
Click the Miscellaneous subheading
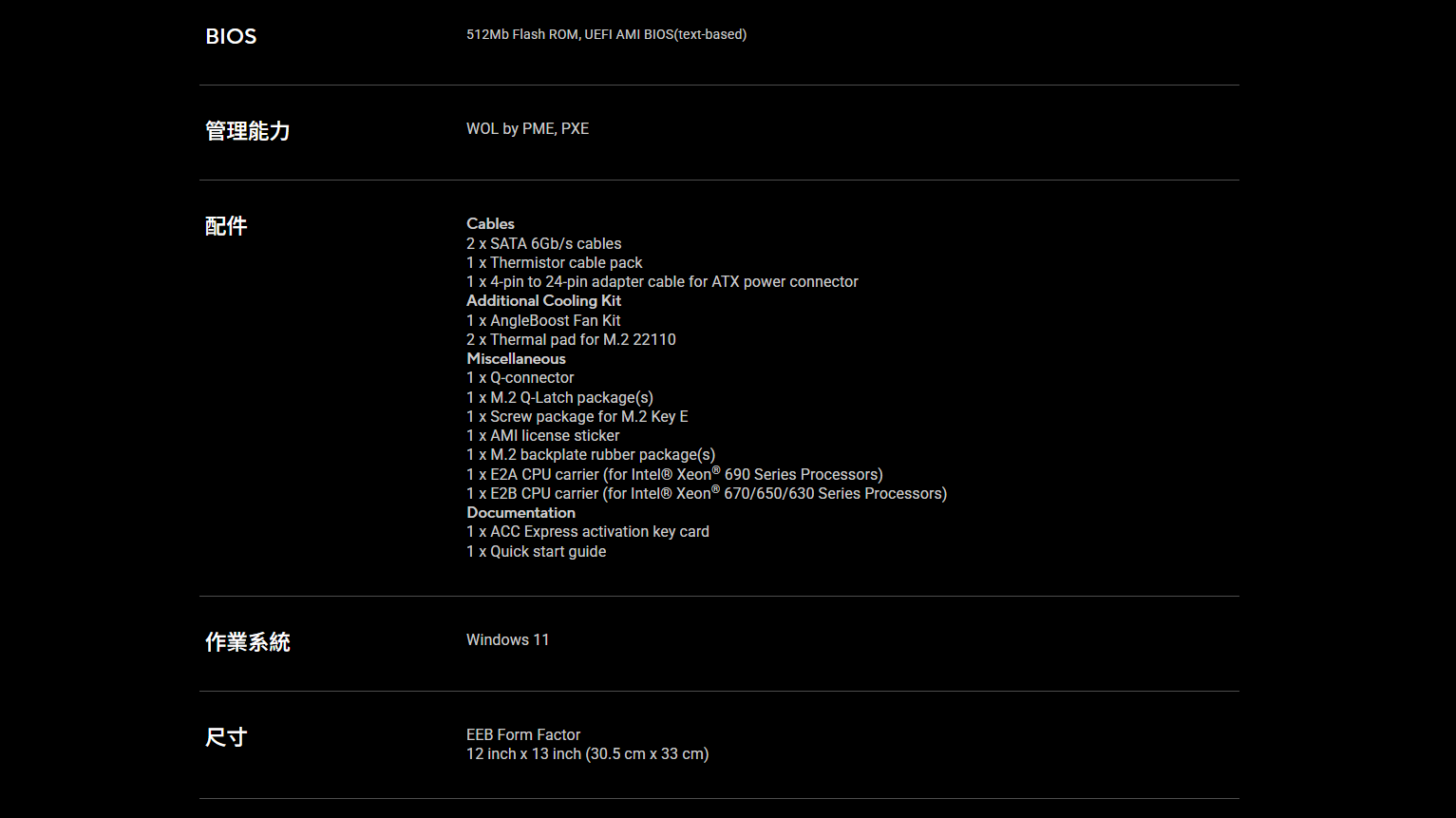(516, 359)
